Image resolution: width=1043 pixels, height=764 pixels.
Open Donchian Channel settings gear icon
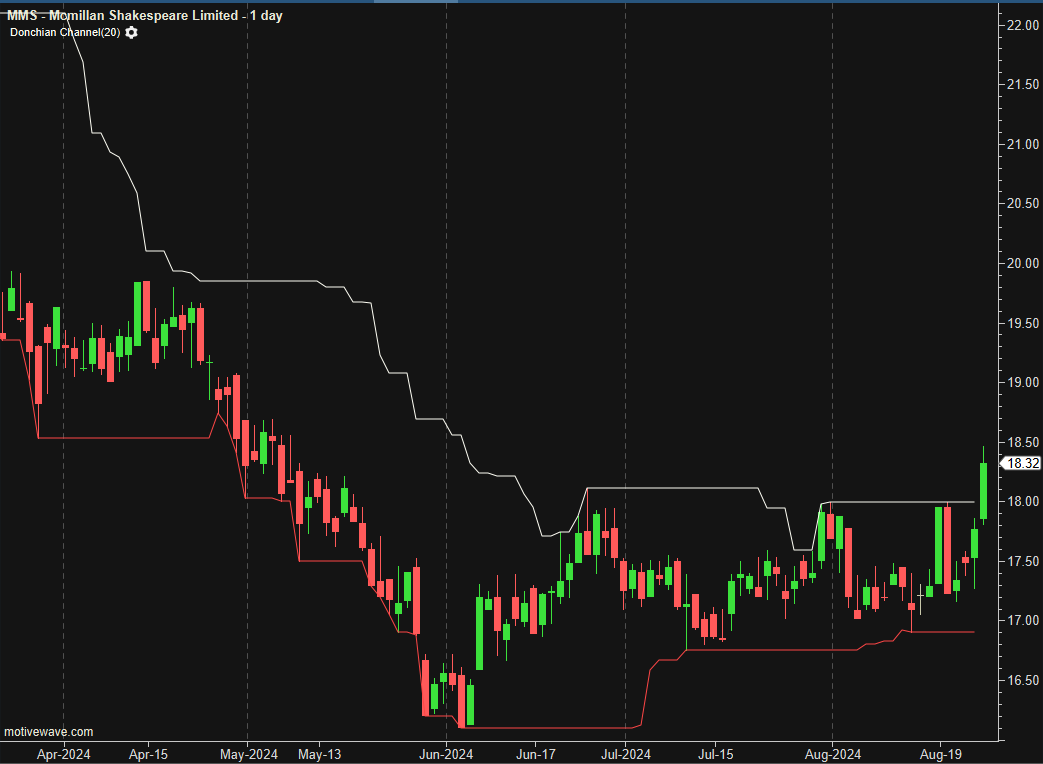point(132,33)
